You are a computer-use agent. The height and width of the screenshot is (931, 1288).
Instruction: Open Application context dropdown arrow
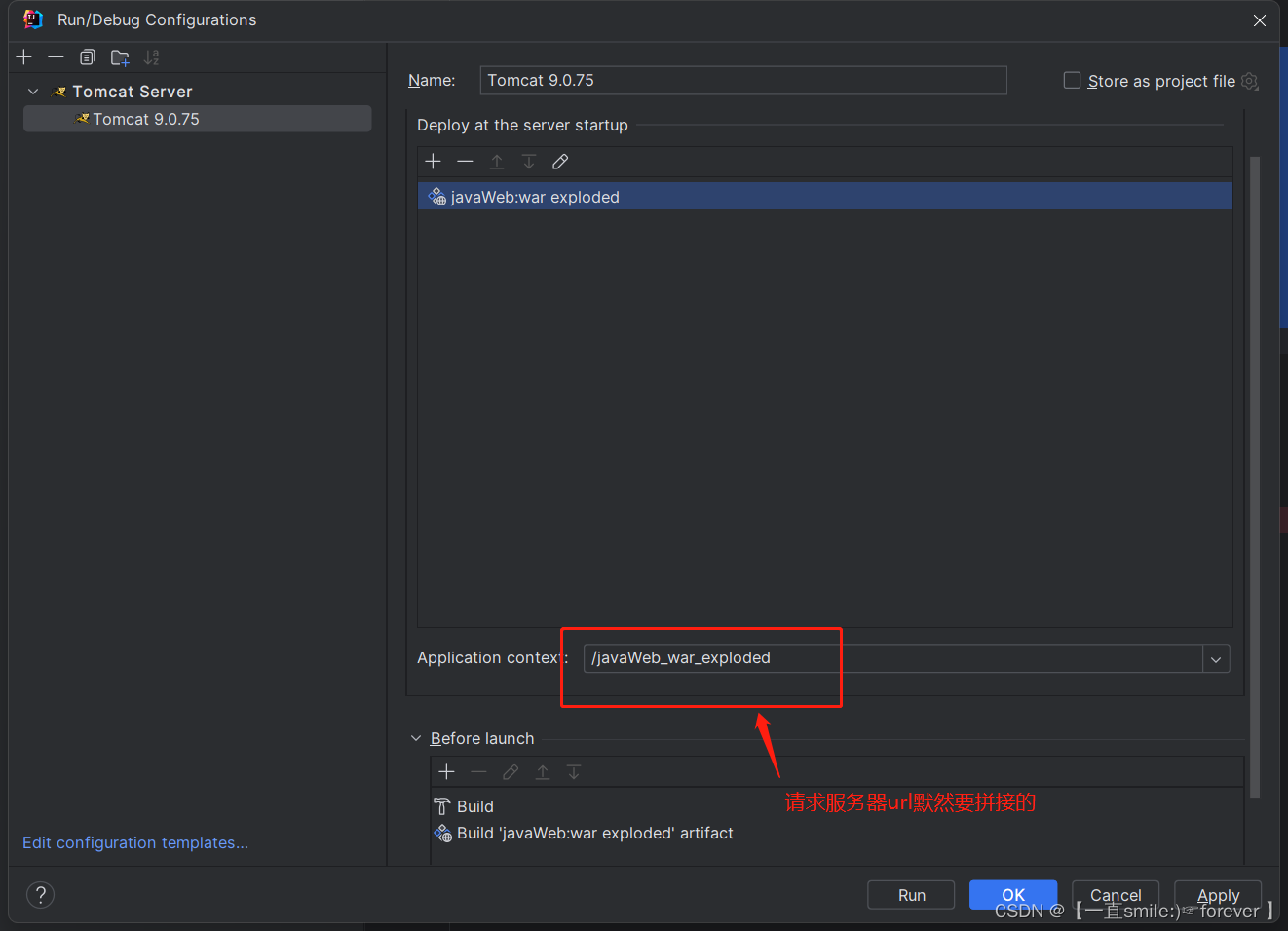1216,659
